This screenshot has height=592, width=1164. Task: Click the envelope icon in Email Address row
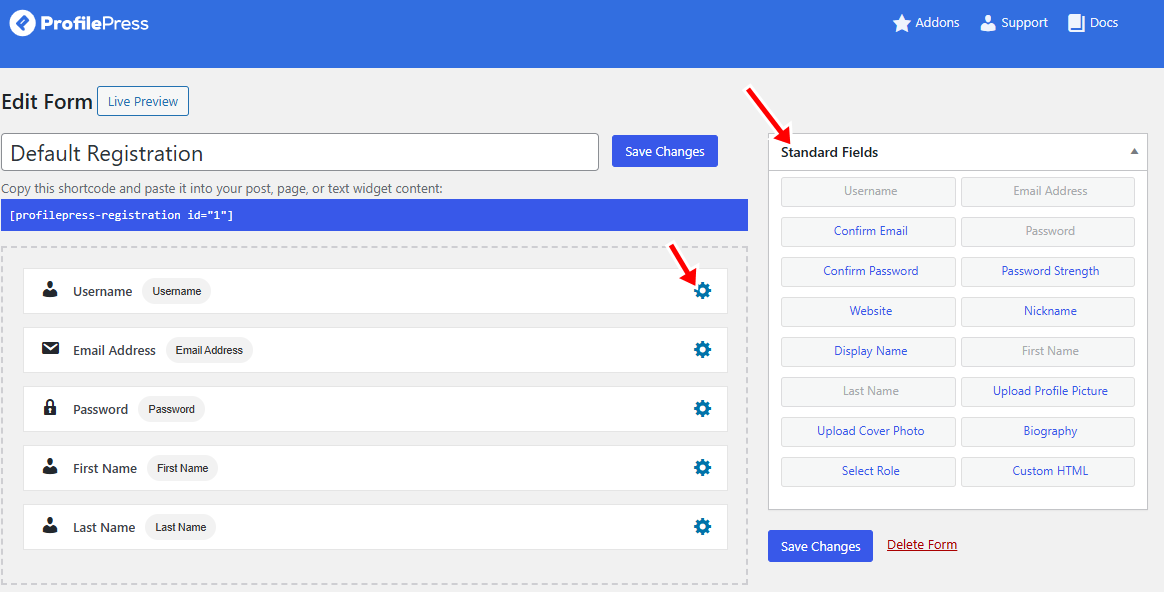pyautogui.click(x=50, y=348)
